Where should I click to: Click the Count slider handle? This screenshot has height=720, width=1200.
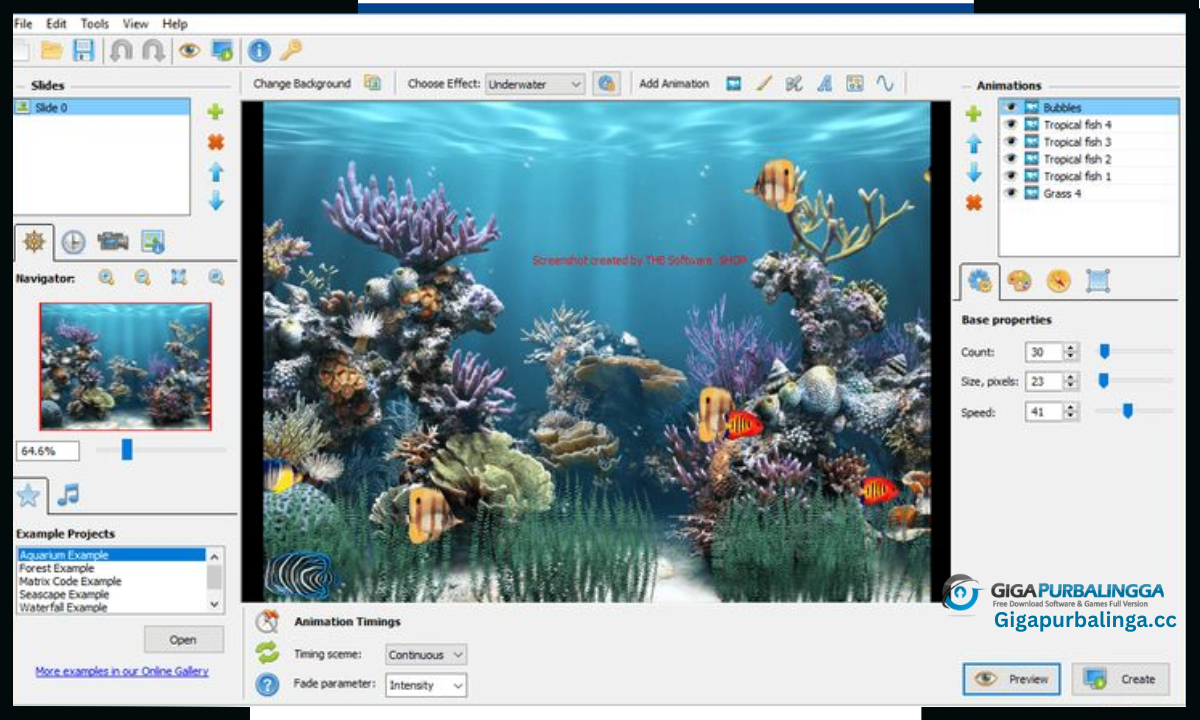point(1104,351)
